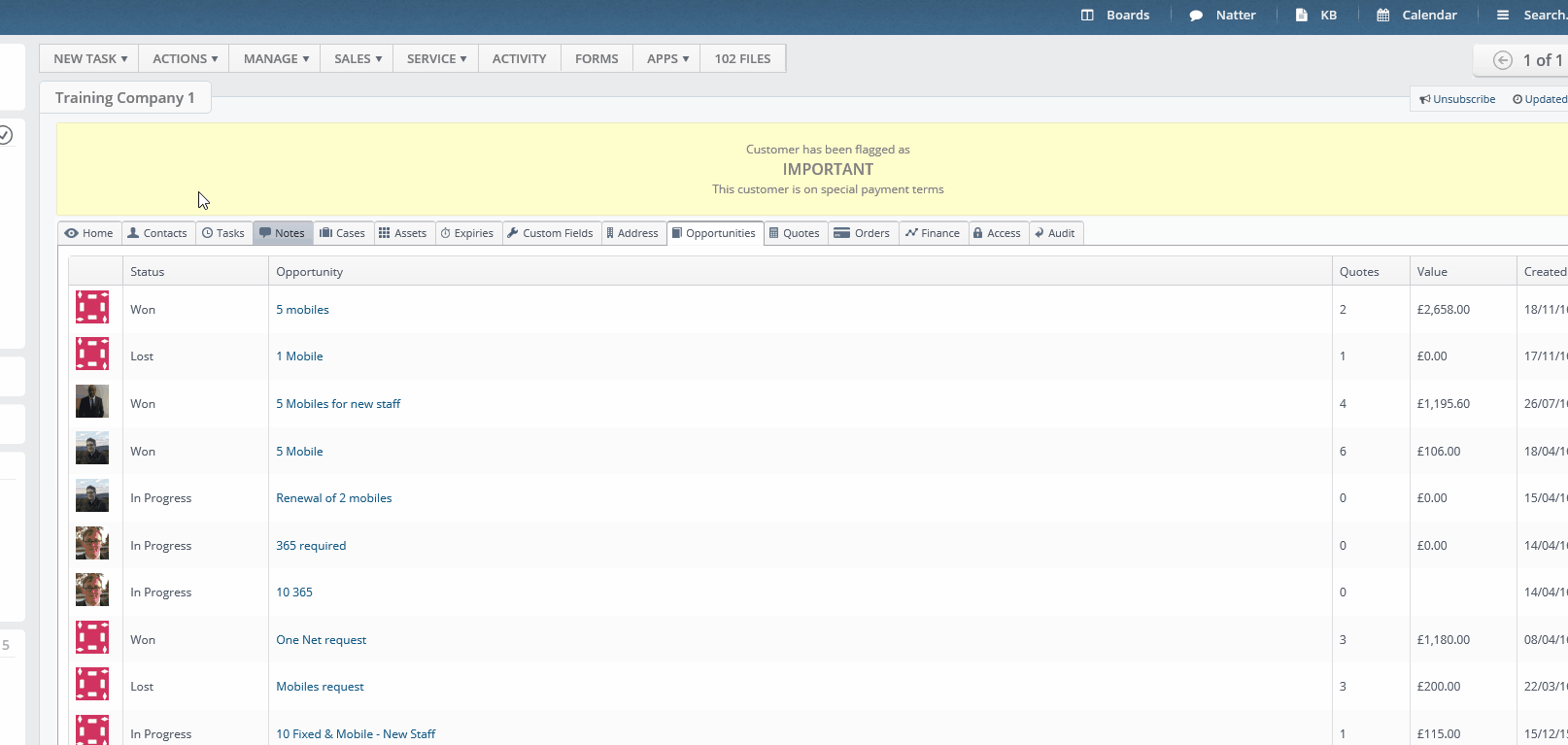Click owner avatar for '1 Mobile' row
1568x745 pixels.
[x=92, y=354]
